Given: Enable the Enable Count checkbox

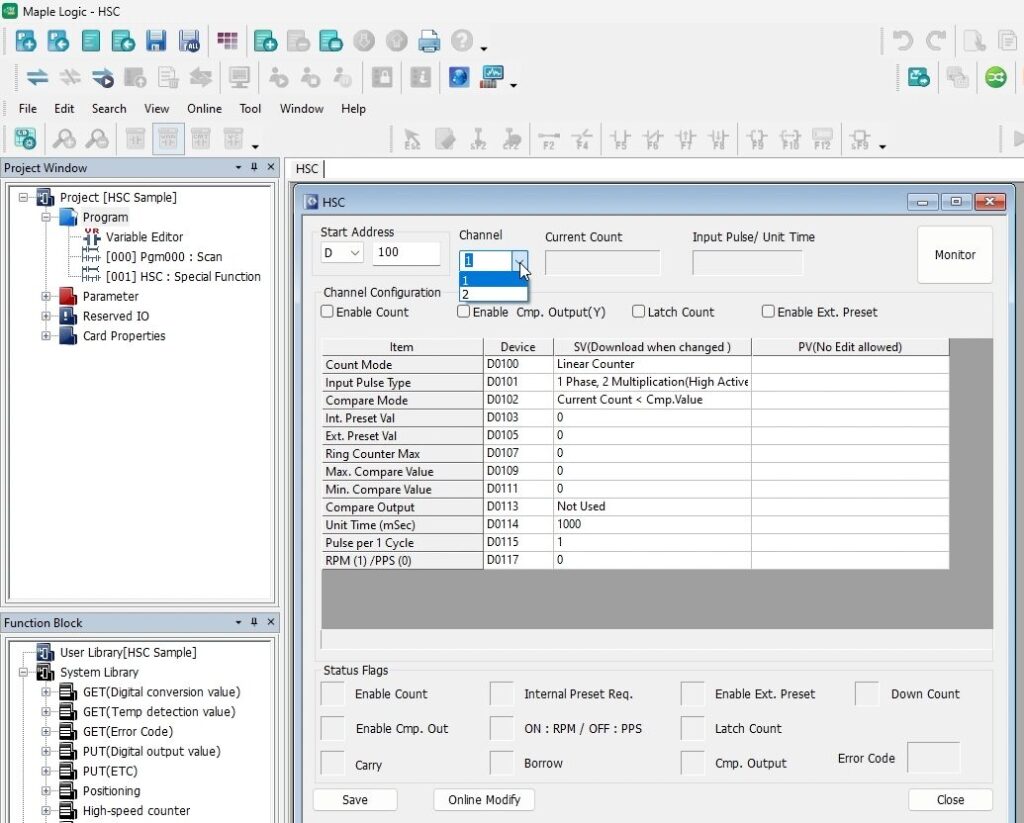Looking at the screenshot, I should [x=327, y=312].
